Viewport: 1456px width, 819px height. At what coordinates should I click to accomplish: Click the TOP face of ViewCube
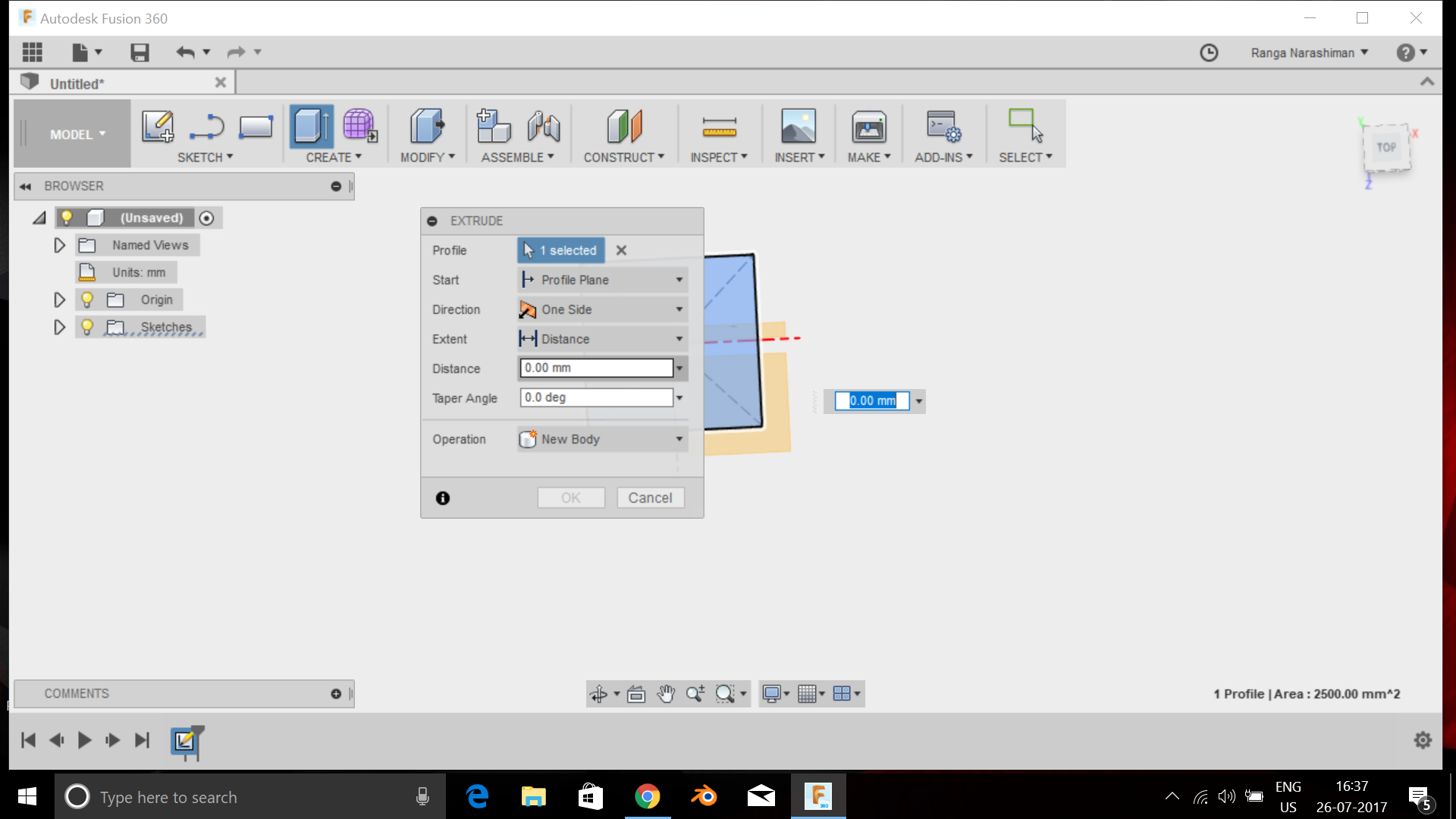coord(1386,148)
